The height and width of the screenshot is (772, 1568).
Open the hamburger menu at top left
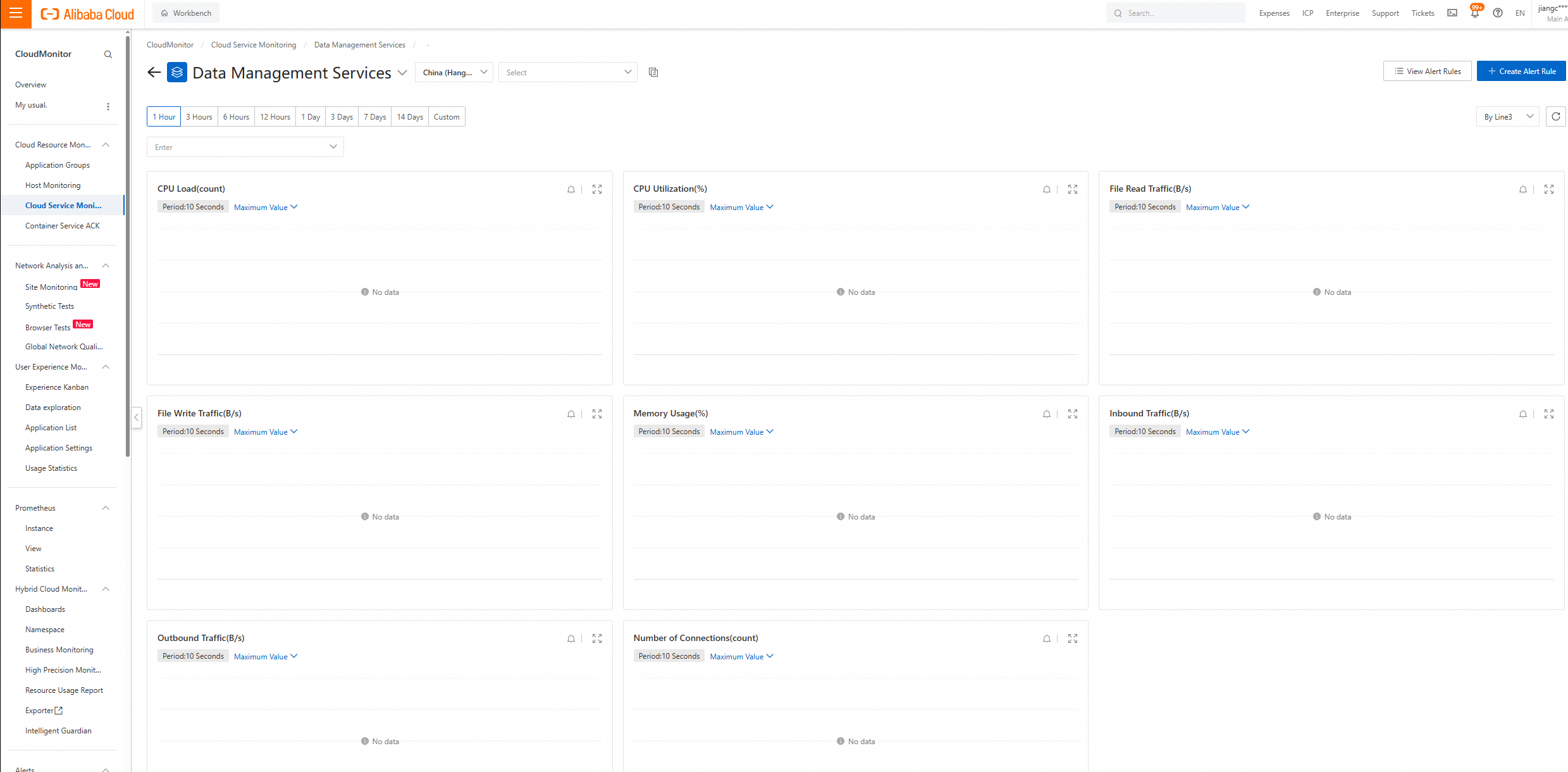(16, 13)
